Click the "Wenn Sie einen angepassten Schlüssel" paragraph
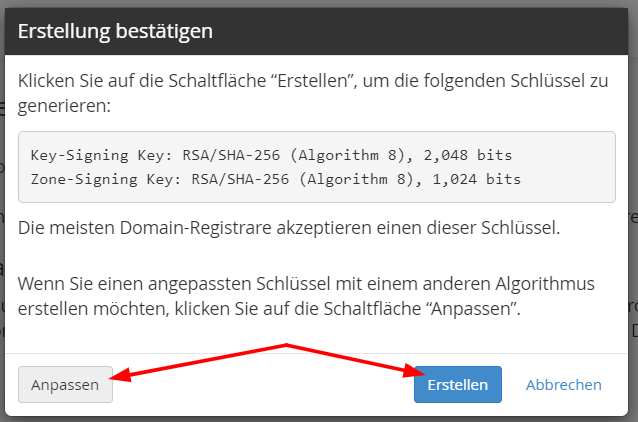This screenshot has height=422, width=638. tap(306, 296)
